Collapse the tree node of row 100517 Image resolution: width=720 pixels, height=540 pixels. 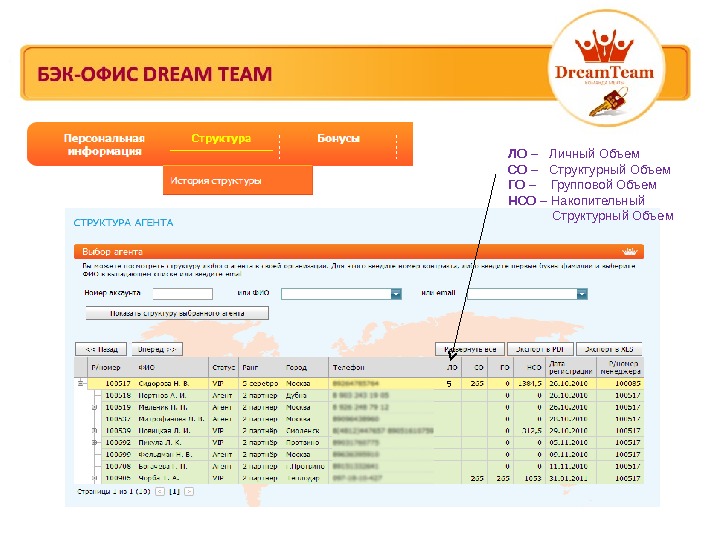(81, 383)
